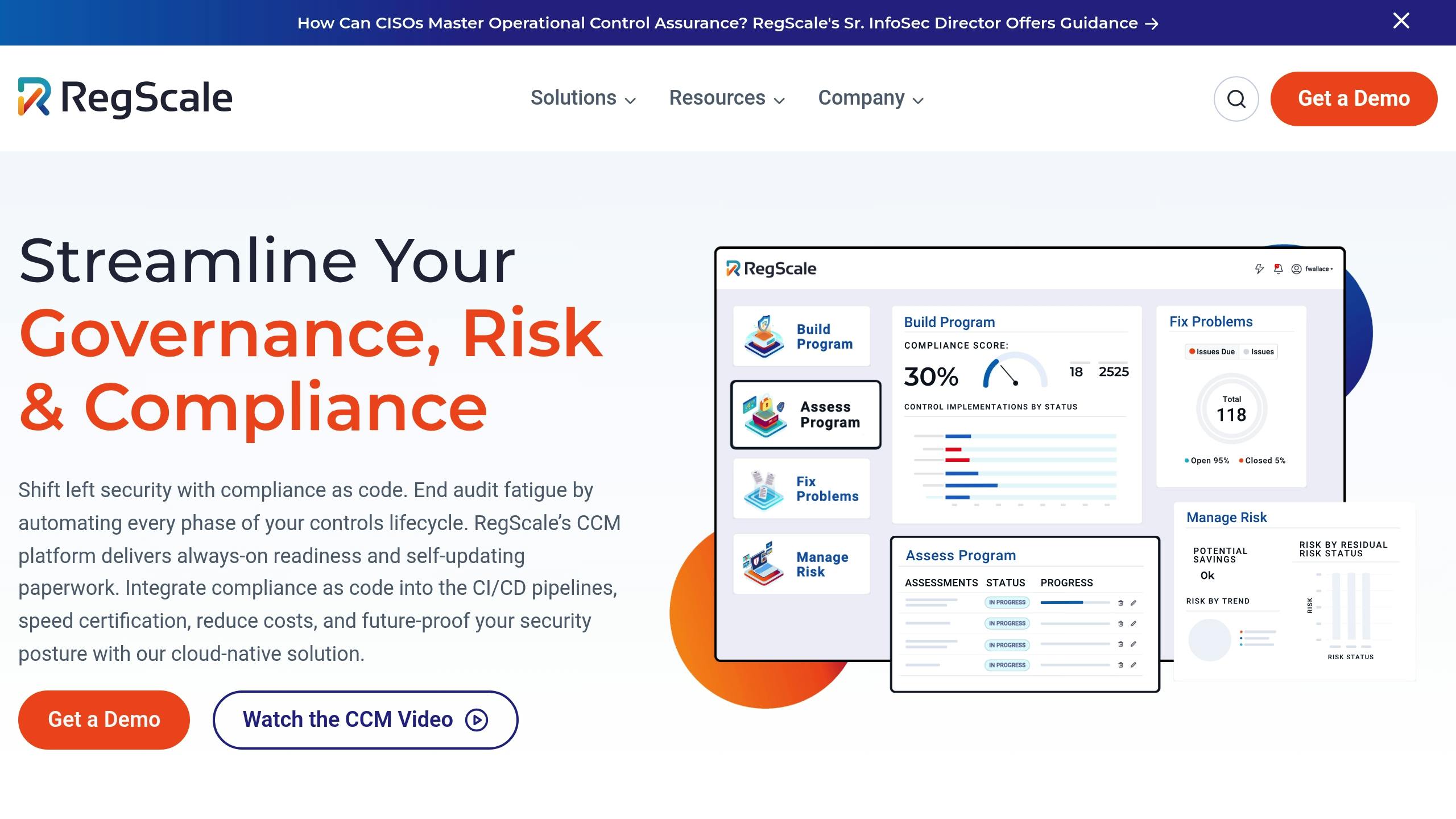The width and height of the screenshot is (1456, 819).
Task: Click the play circle icon in video button
Action: coord(477,720)
